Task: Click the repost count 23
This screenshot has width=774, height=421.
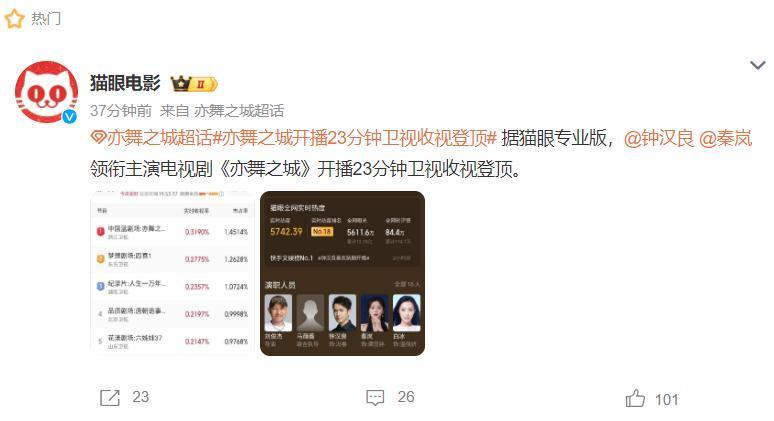Action: tap(141, 397)
